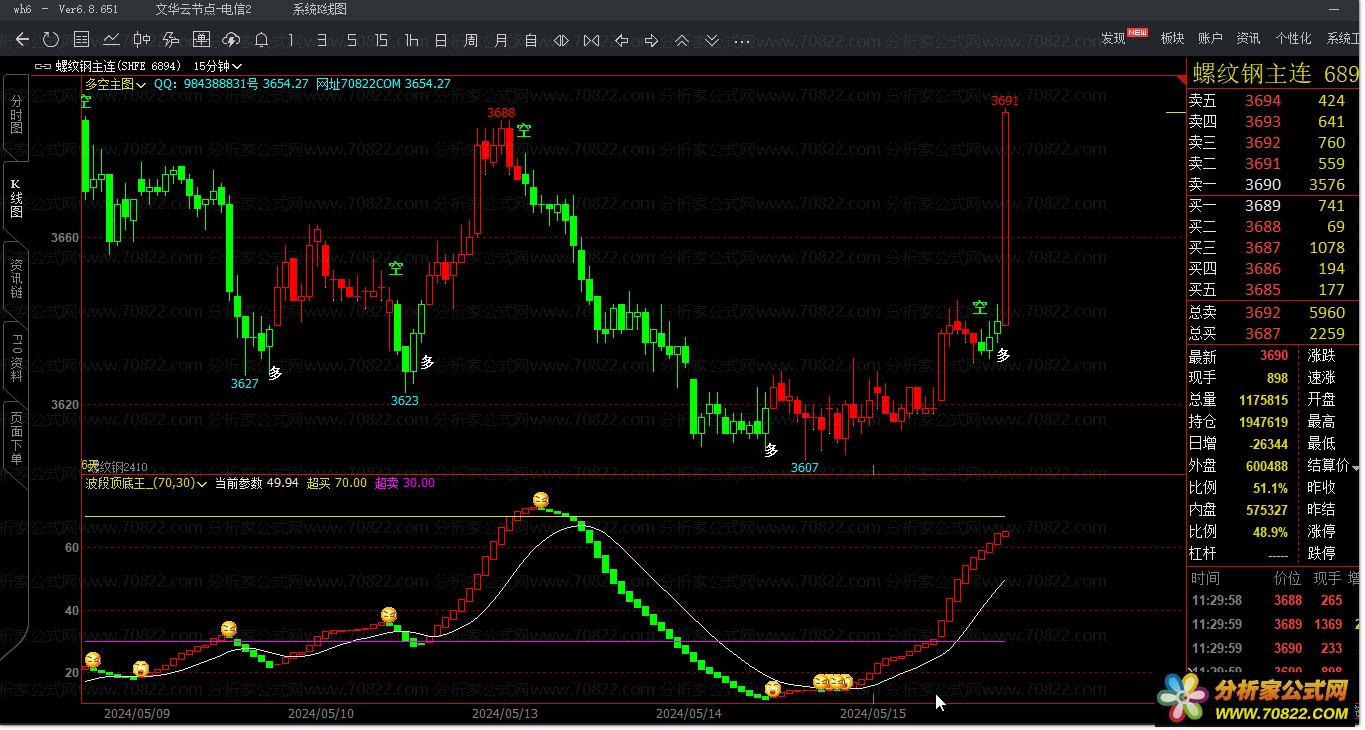Click the 总量 1175815 value
1365x730 pixels.
[1263, 400]
